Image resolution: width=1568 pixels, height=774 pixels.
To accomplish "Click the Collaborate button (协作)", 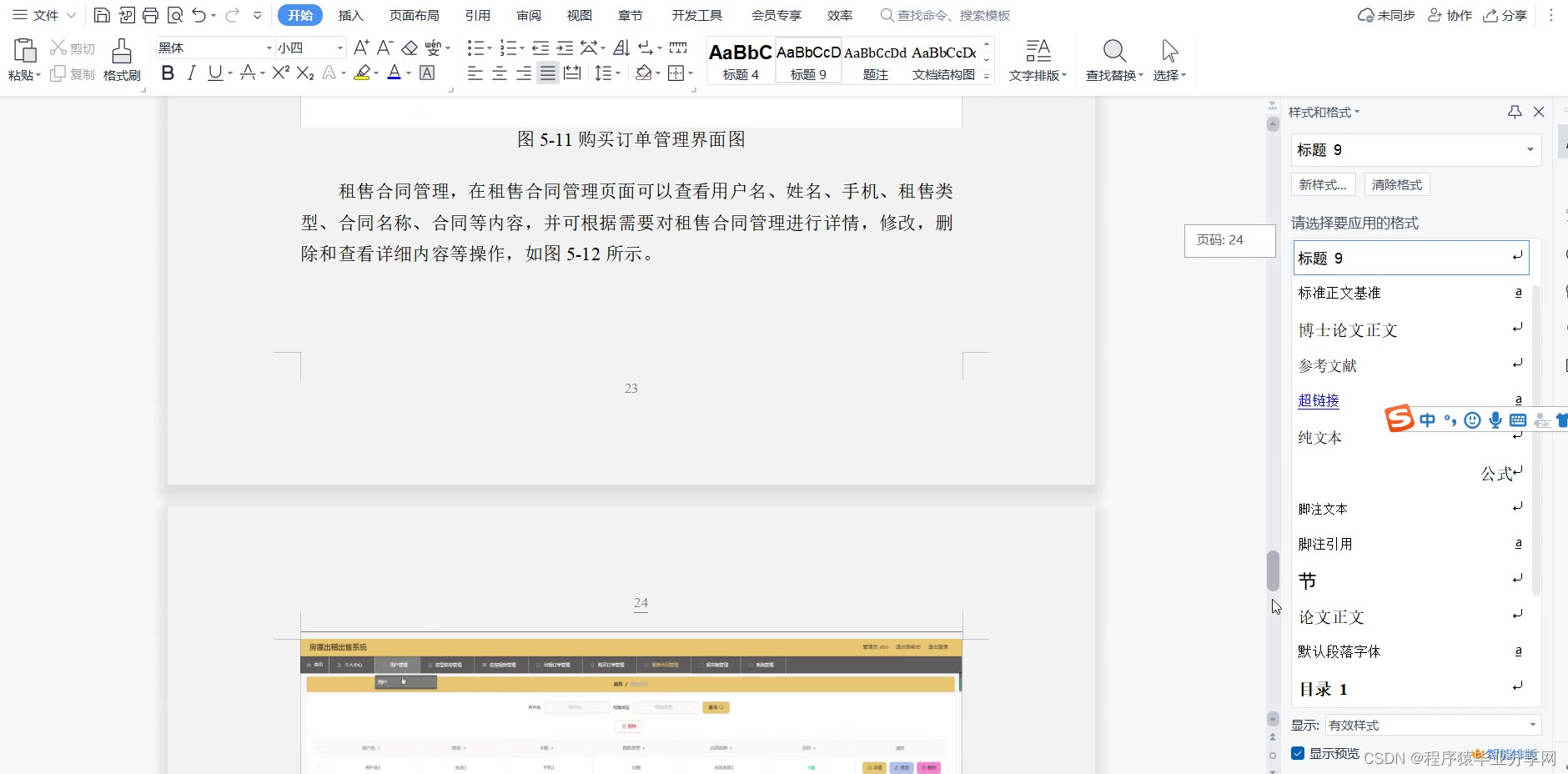I will (1450, 15).
